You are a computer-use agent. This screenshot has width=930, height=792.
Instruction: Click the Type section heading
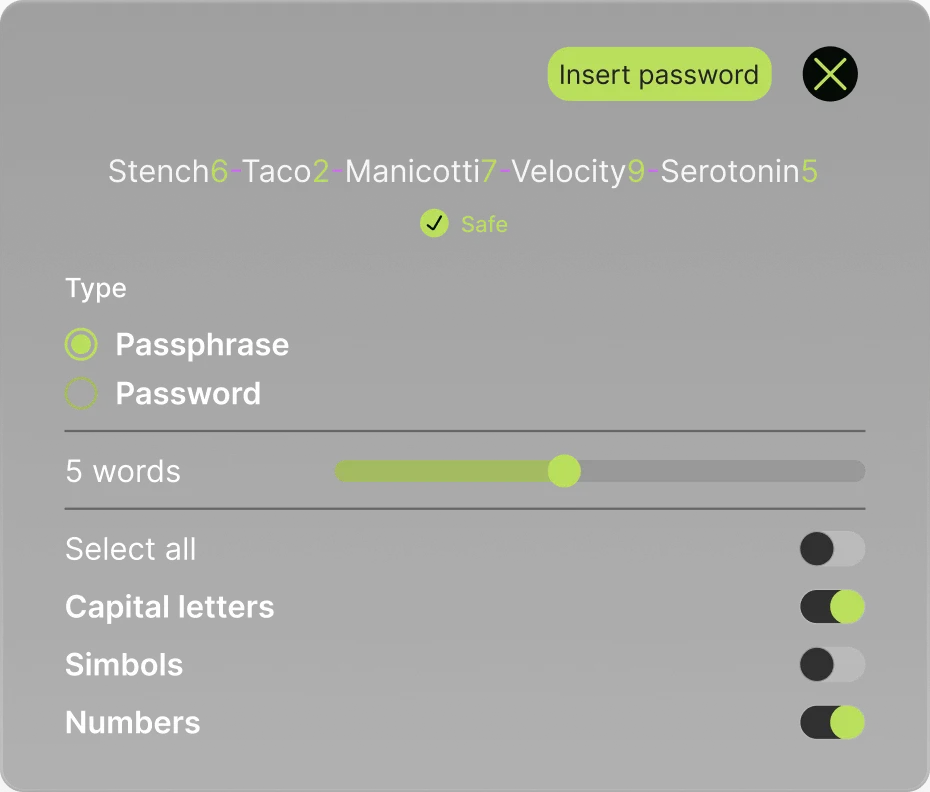[95, 288]
